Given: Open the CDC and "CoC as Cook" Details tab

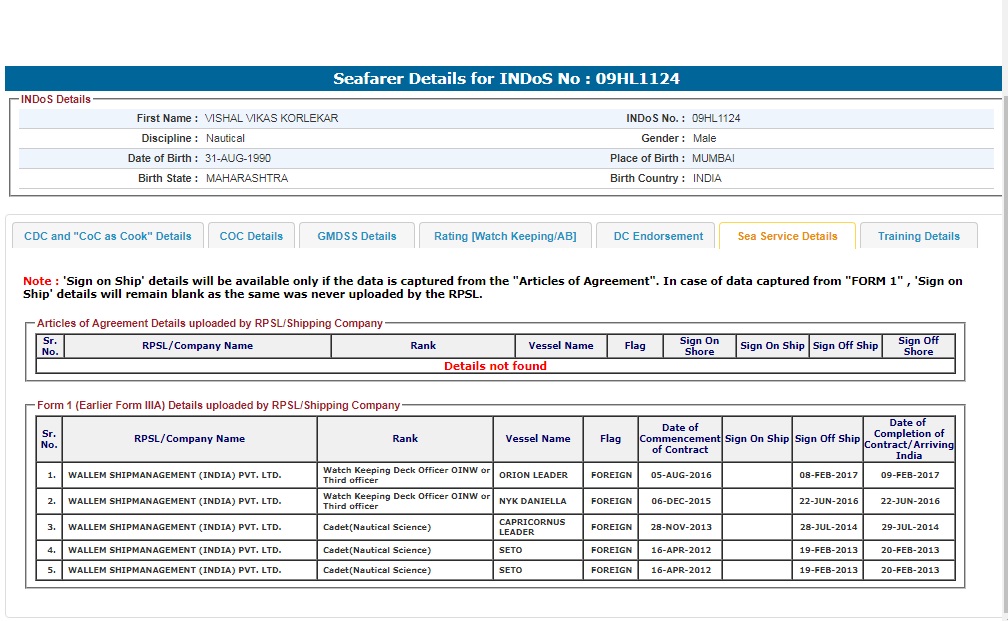Looking at the screenshot, I should coord(108,236).
